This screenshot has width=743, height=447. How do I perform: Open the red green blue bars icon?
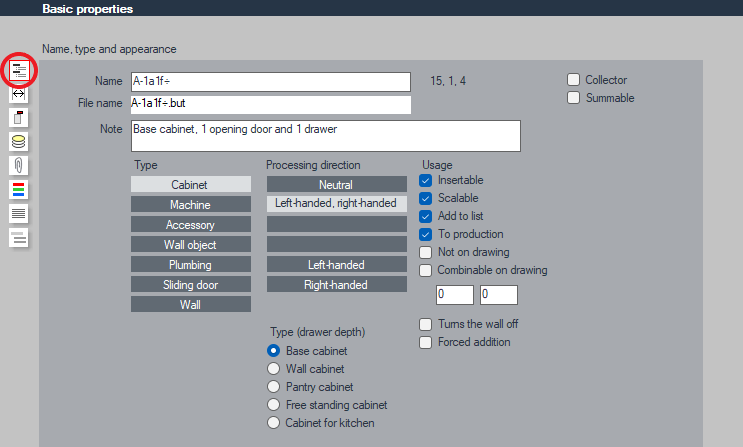tap(18, 190)
